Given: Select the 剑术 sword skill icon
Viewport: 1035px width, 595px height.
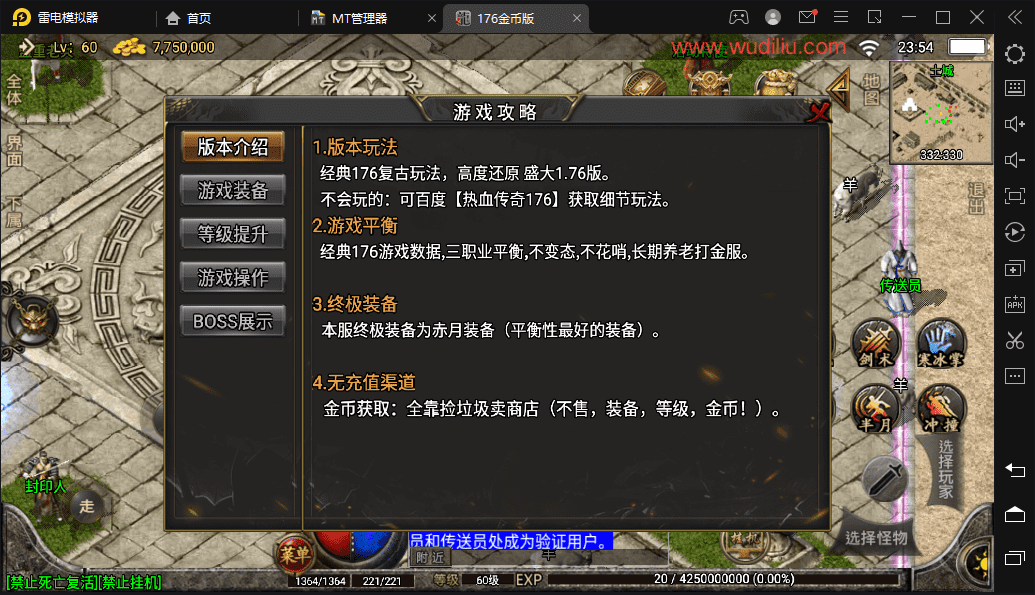Looking at the screenshot, I should (x=876, y=343).
